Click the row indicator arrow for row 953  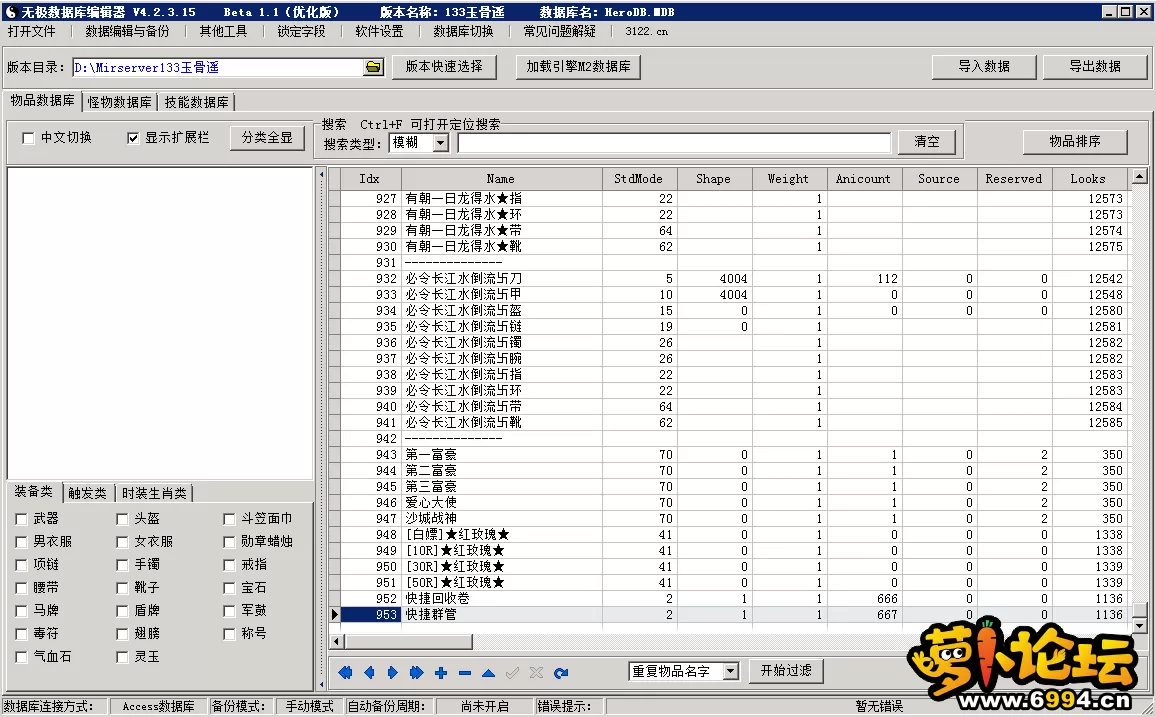[335, 614]
